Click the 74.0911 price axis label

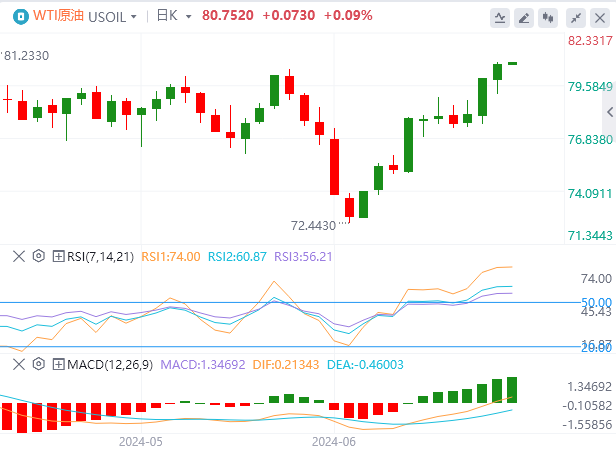pos(590,193)
